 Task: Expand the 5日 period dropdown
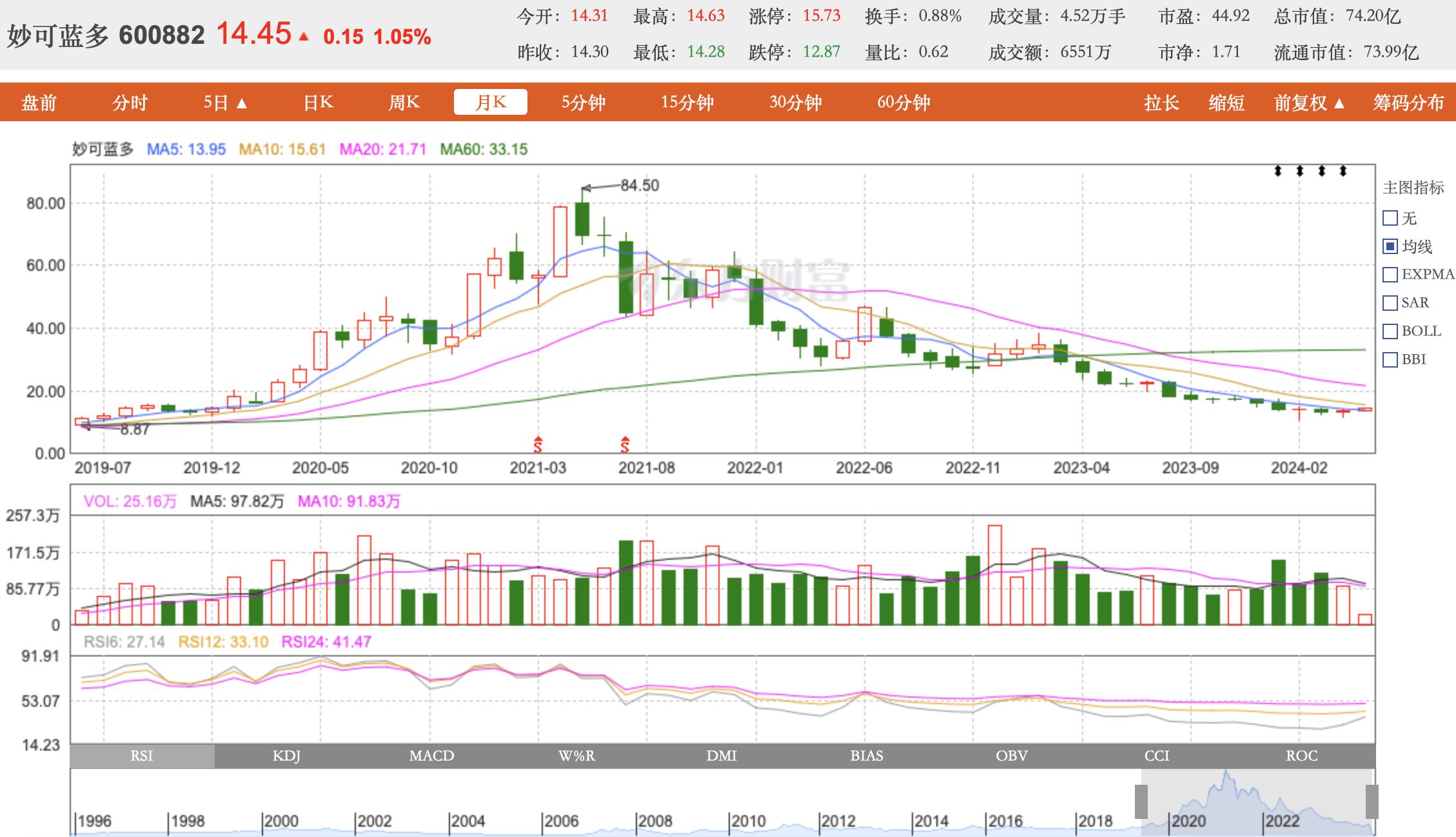225,103
